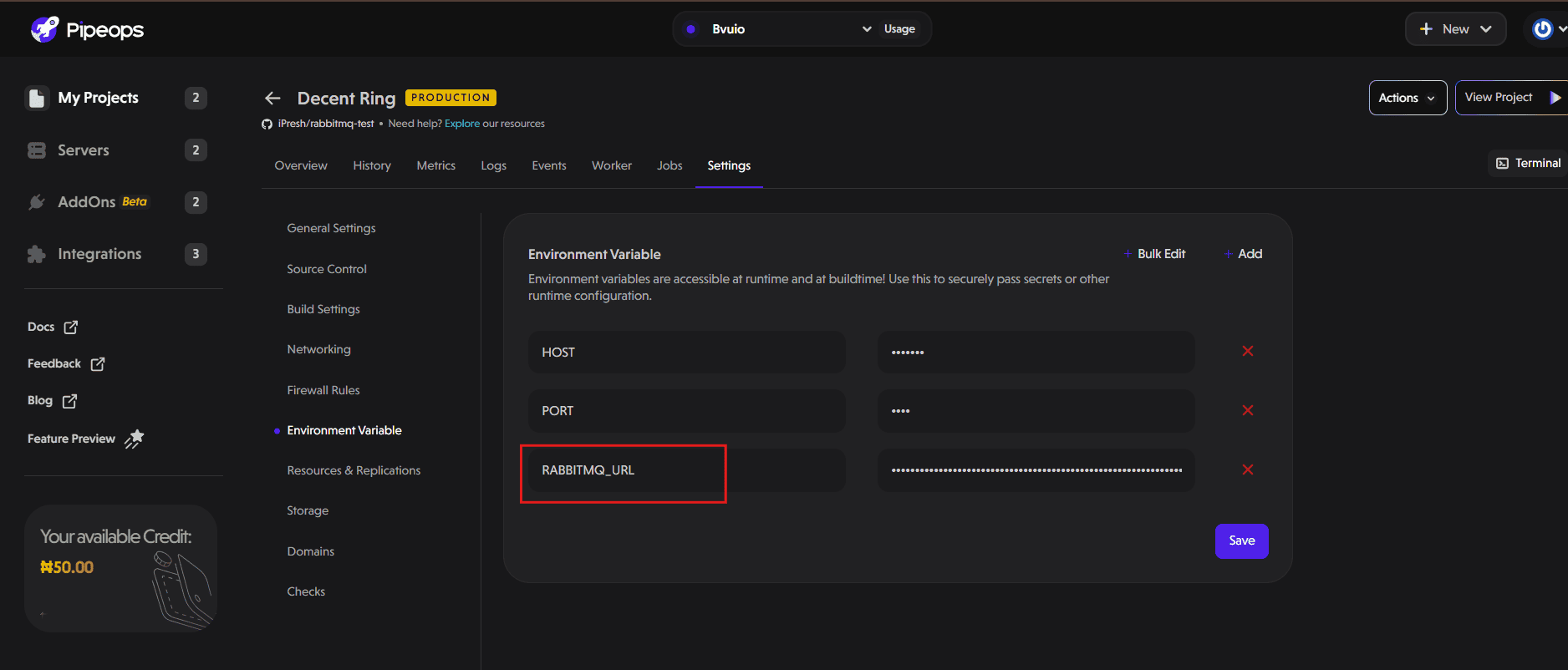Open Storage settings
Image resolution: width=1568 pixels, height=670 pixels.
tap(308, 510)
